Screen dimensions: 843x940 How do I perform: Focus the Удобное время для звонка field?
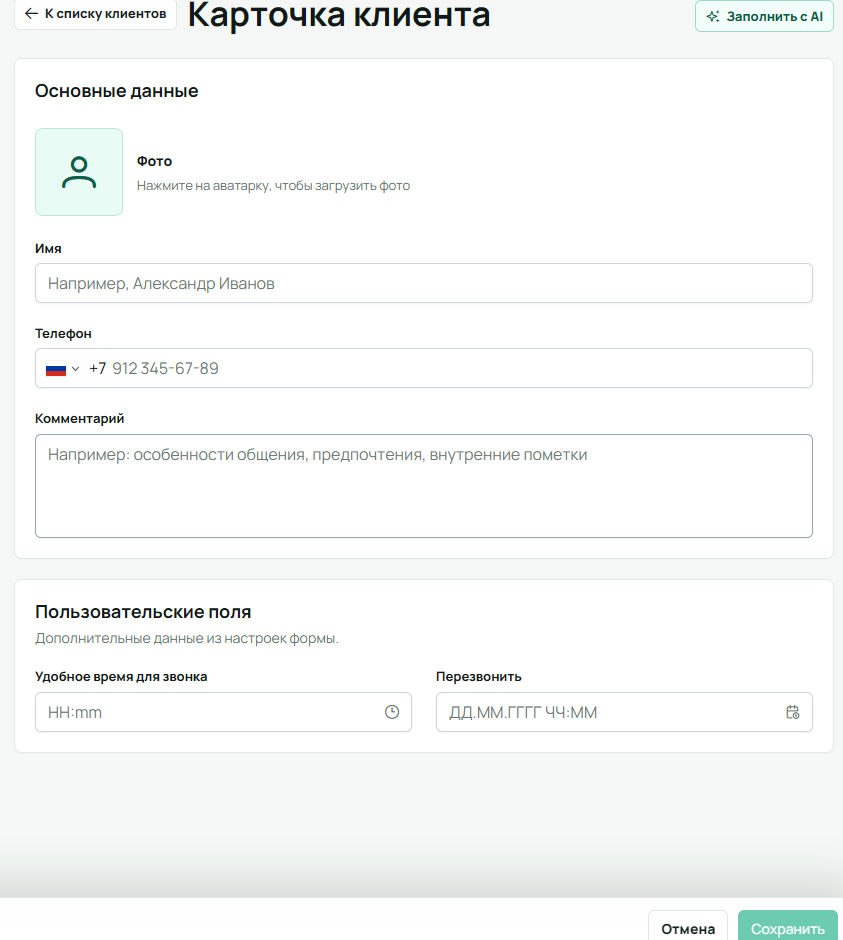pyautogui.click(x=224, y=712)
